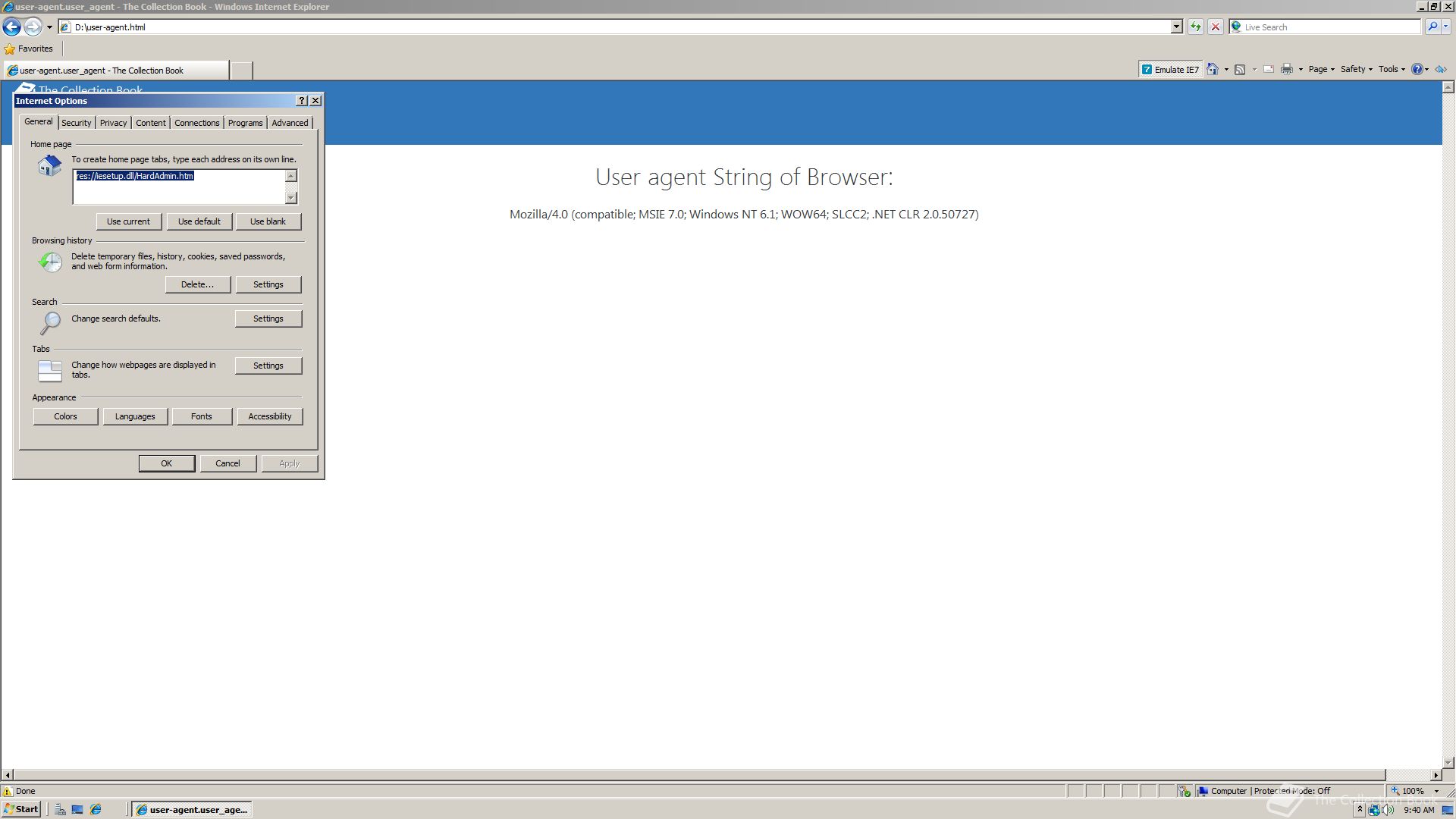Switch to the Security tab
The image size is (1456, 819).
point(76,123)
